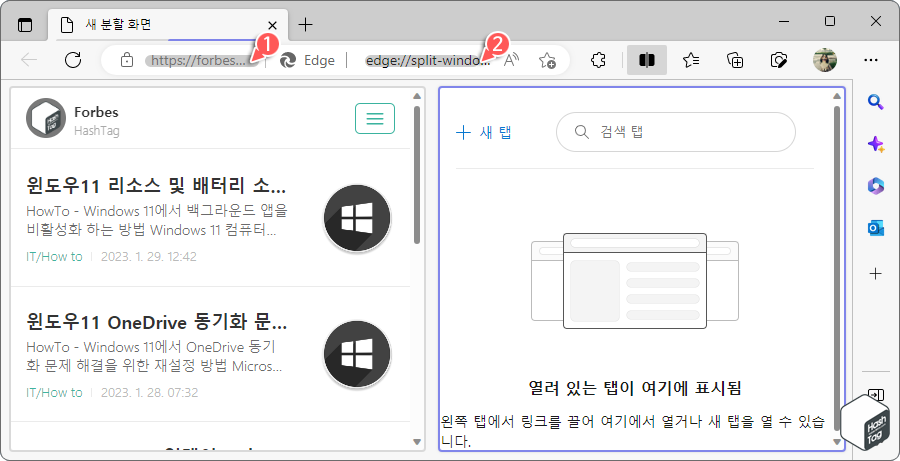The height and width of the screenshot is (461, 900).
Task: Activate Read aloud icon
Action: [x=511, y=60]
